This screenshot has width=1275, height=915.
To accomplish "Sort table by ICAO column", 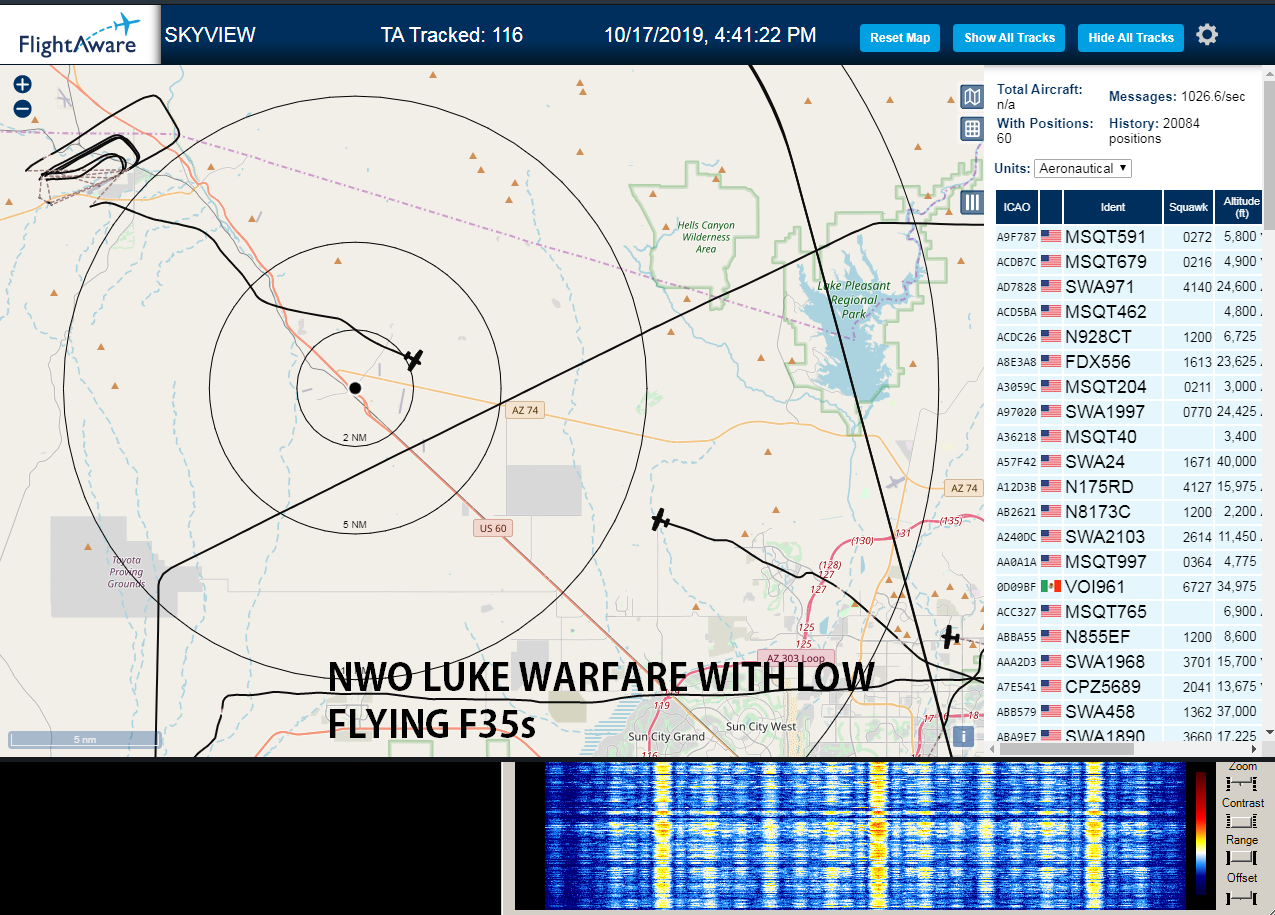I will (1017, 207).
